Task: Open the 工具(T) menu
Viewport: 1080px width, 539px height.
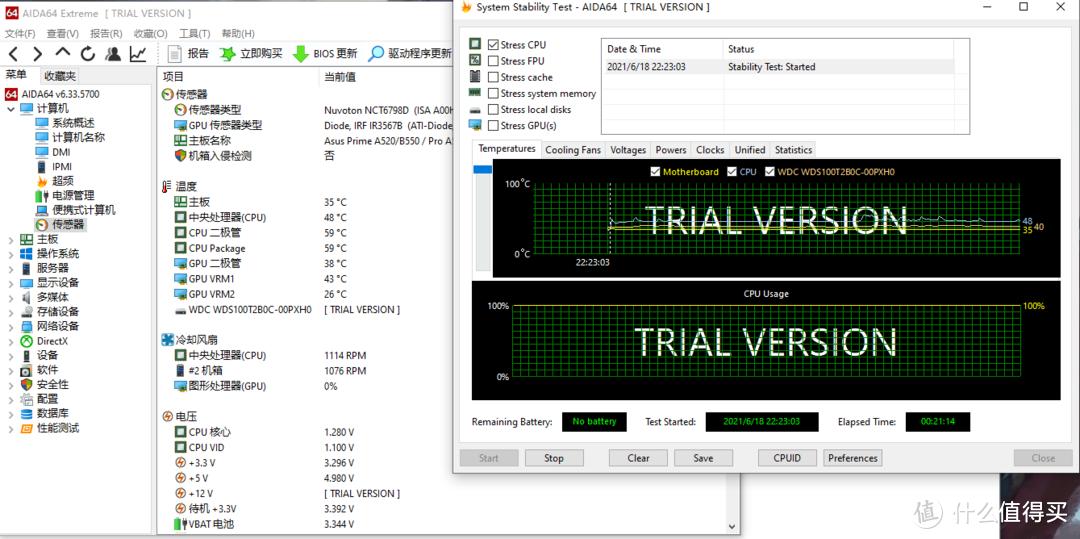Action: (x=194, y=34)
